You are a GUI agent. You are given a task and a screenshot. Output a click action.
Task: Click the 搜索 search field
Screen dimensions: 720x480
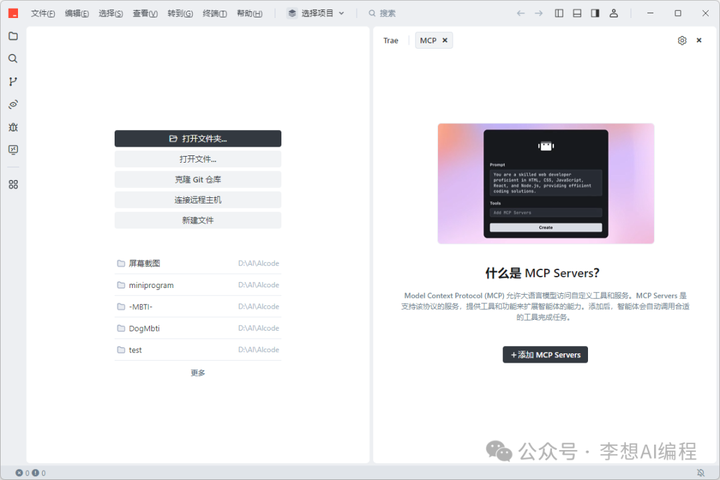tap(382, 13)
